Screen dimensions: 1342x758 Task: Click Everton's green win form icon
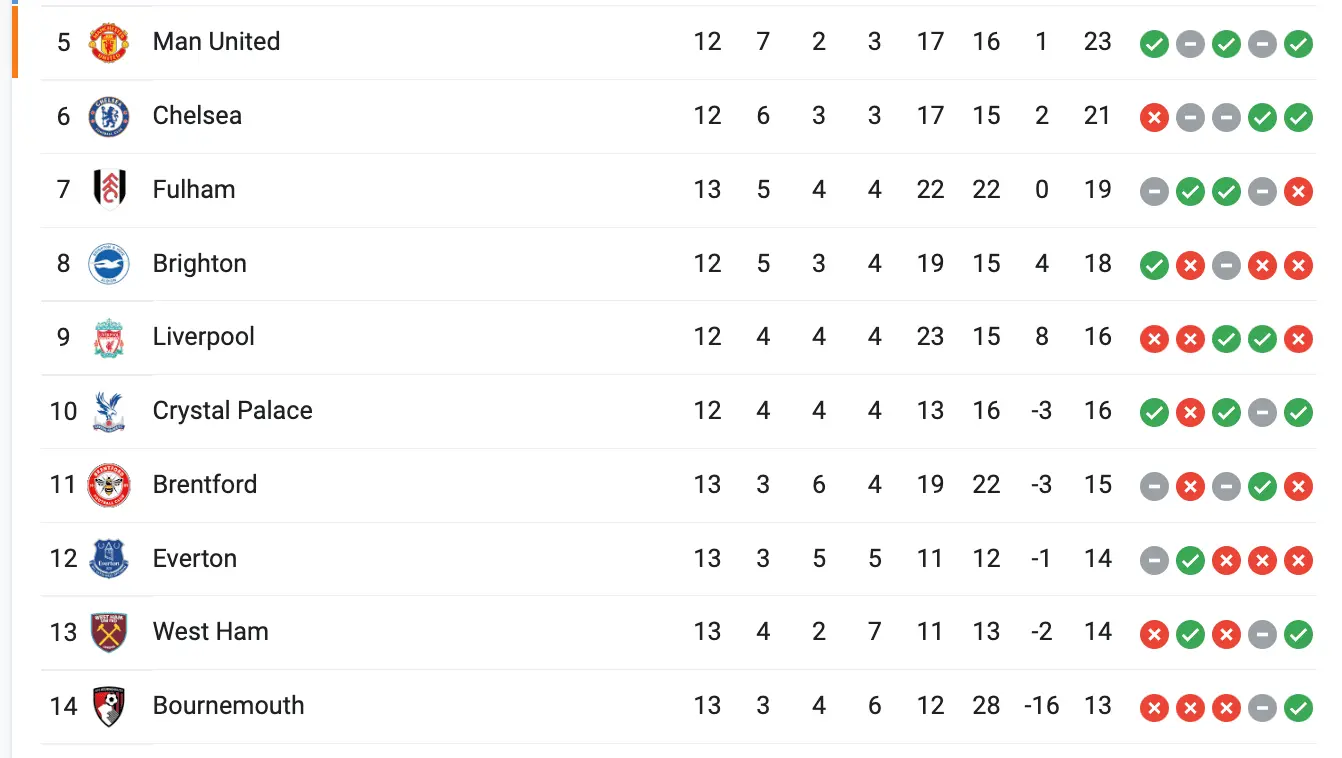[1190, 561]
